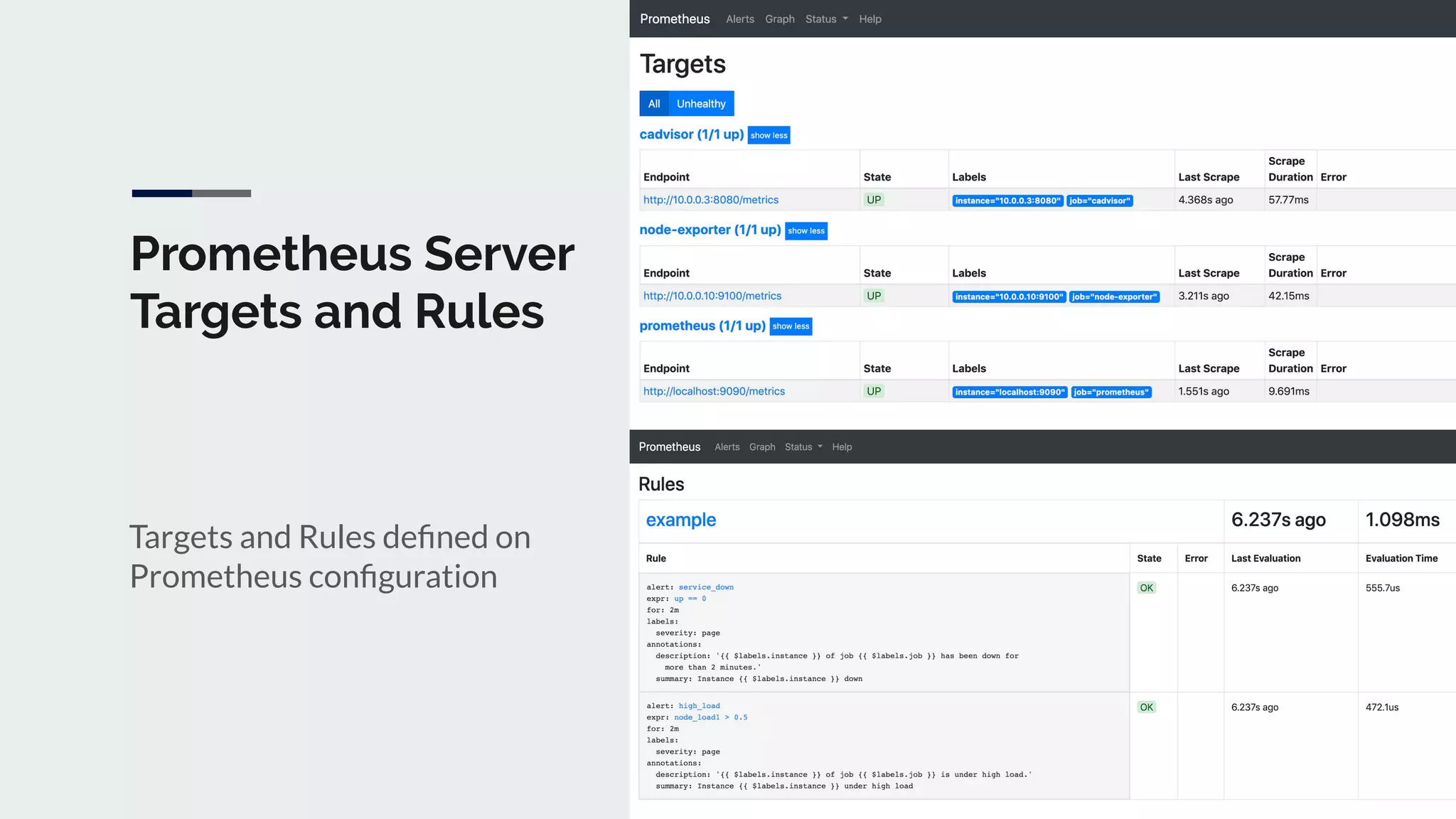Screen dimensions: 1456x819
Task: Click the OK state badge for service_down
Action: click(x=1146, y=588)
